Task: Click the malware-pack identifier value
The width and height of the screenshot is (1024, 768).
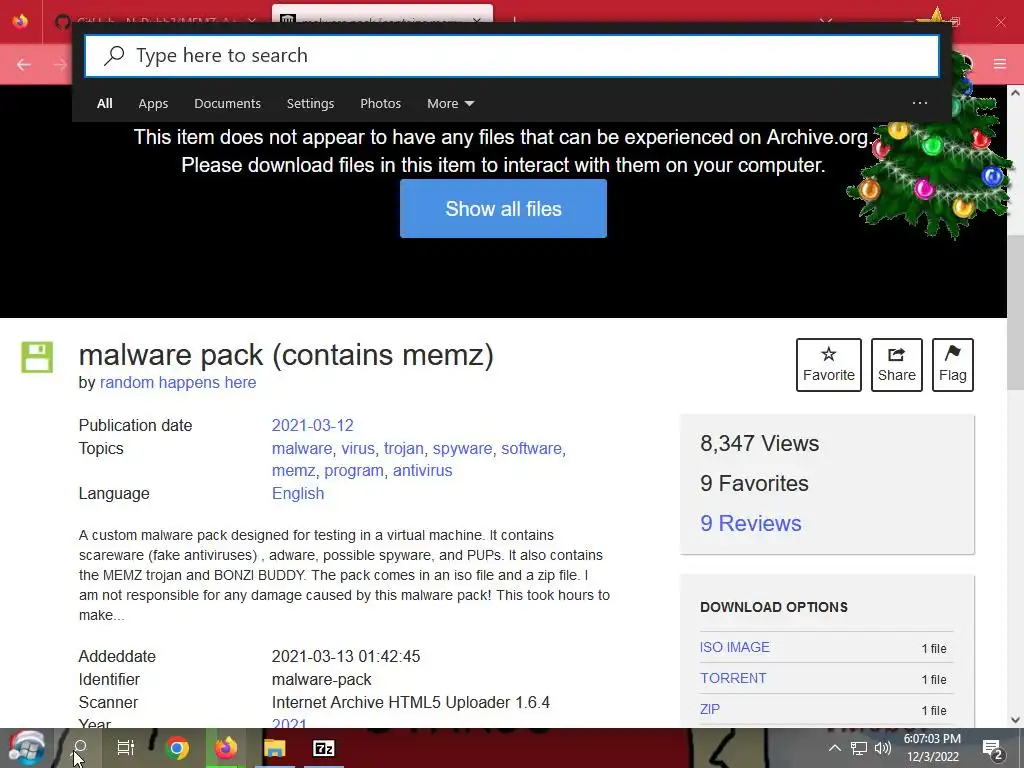Action: pos(321,679)
